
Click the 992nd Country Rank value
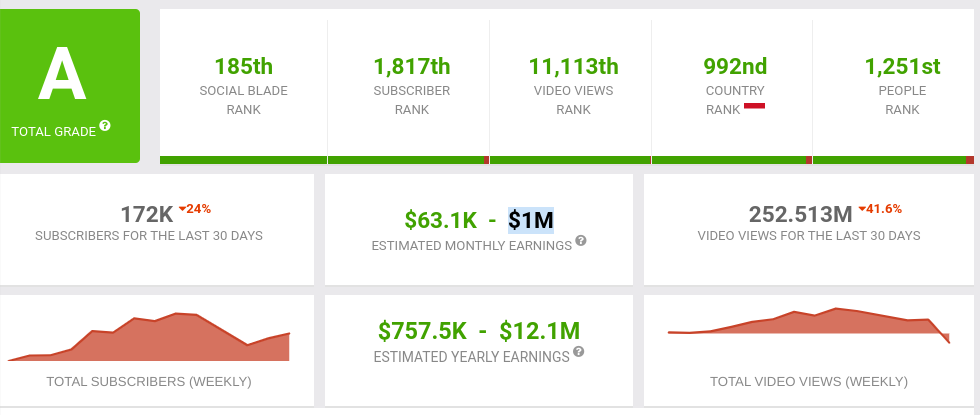(x=735, y=67)
